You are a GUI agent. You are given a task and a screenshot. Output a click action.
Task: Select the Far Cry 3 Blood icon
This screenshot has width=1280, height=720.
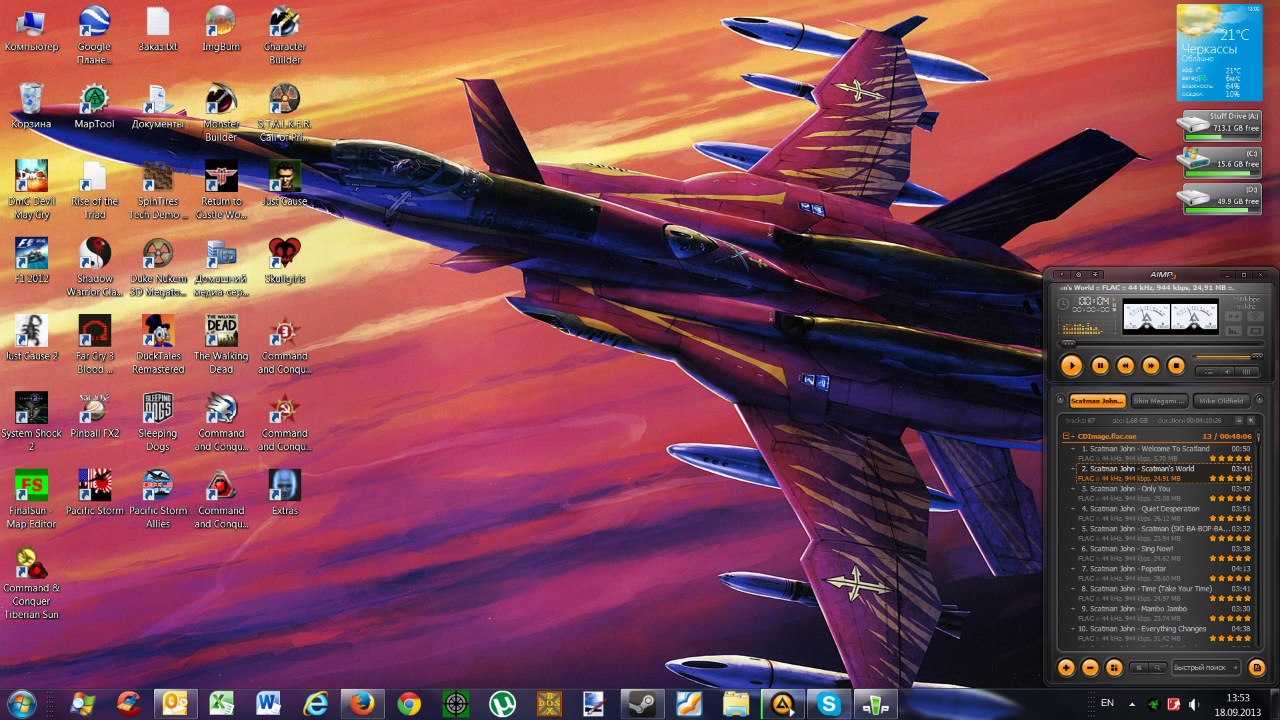tap(94, 345)
